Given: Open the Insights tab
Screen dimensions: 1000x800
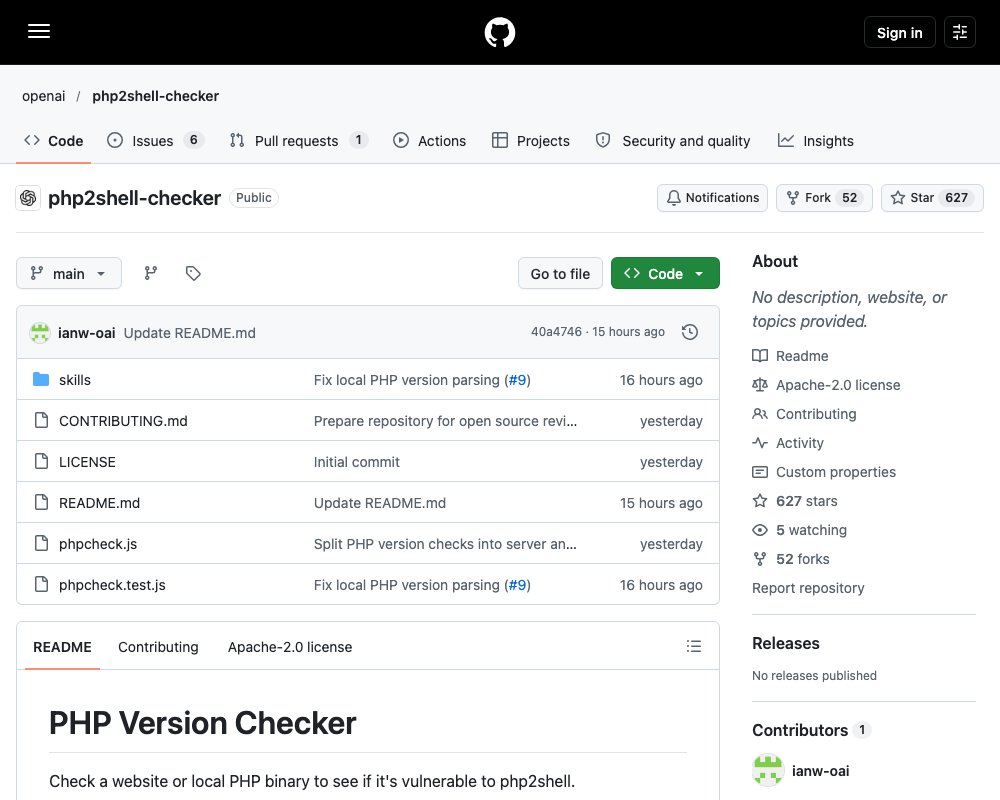Looking at the screenshot, I should (816, 140).
